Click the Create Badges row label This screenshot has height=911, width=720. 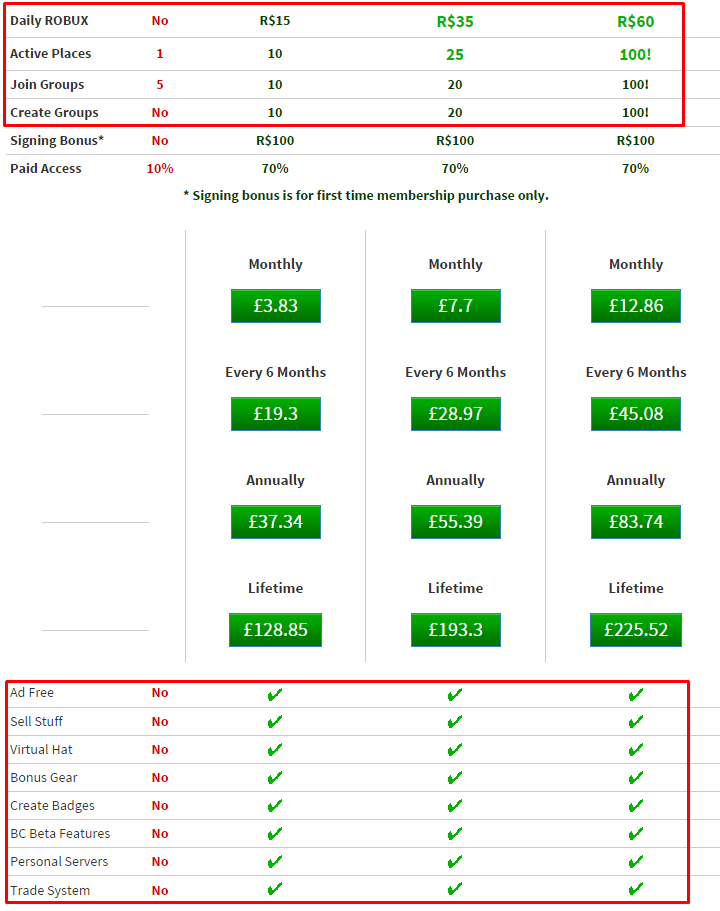52,805
